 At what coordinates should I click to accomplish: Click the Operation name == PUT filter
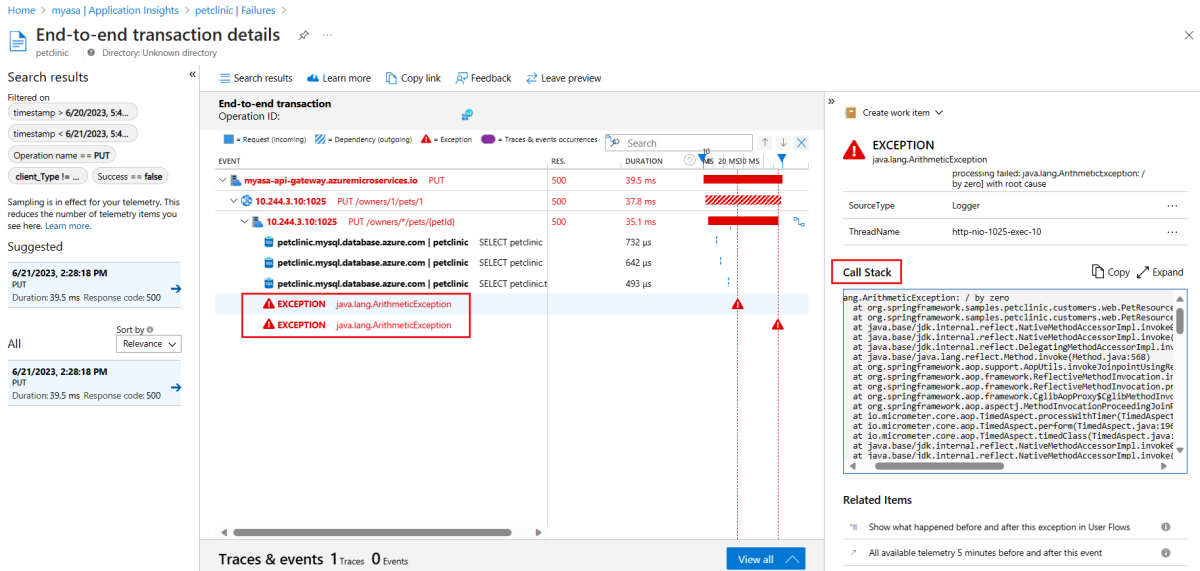[62, 155]
